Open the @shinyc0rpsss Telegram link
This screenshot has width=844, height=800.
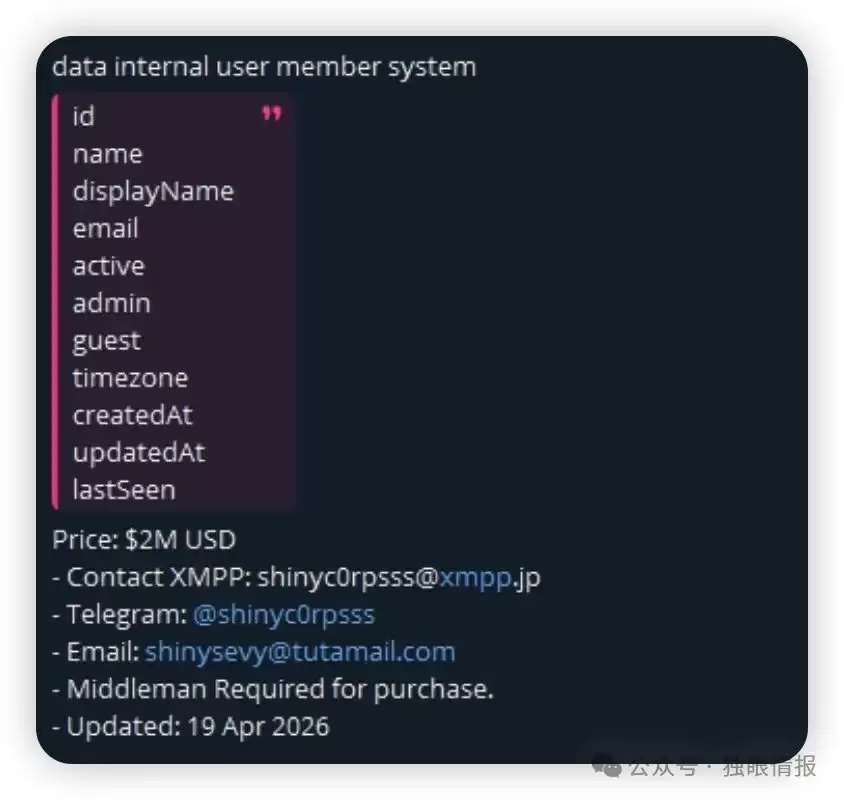[x=283, y=614]
